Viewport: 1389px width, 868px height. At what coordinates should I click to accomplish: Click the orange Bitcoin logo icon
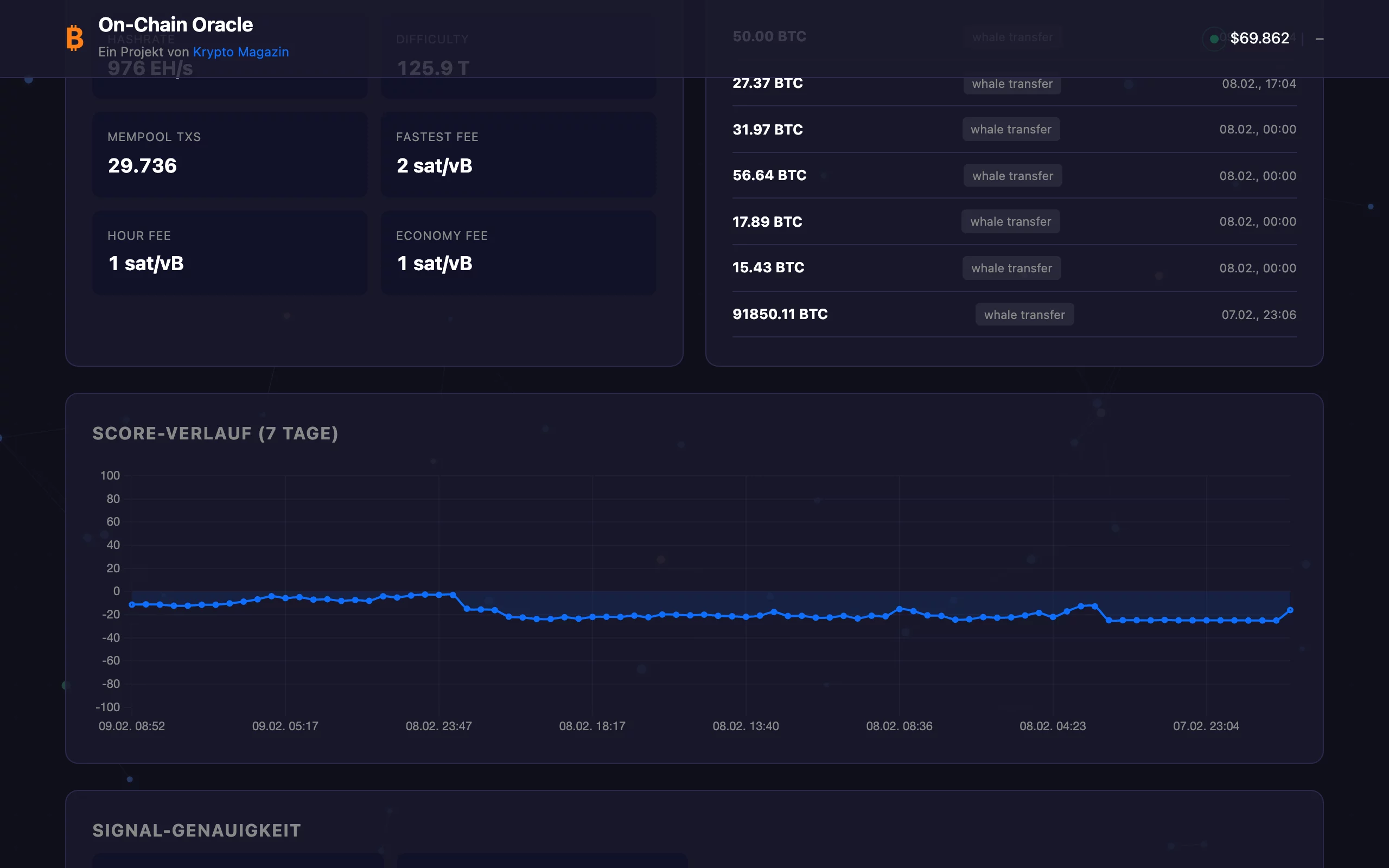point(75,38)
